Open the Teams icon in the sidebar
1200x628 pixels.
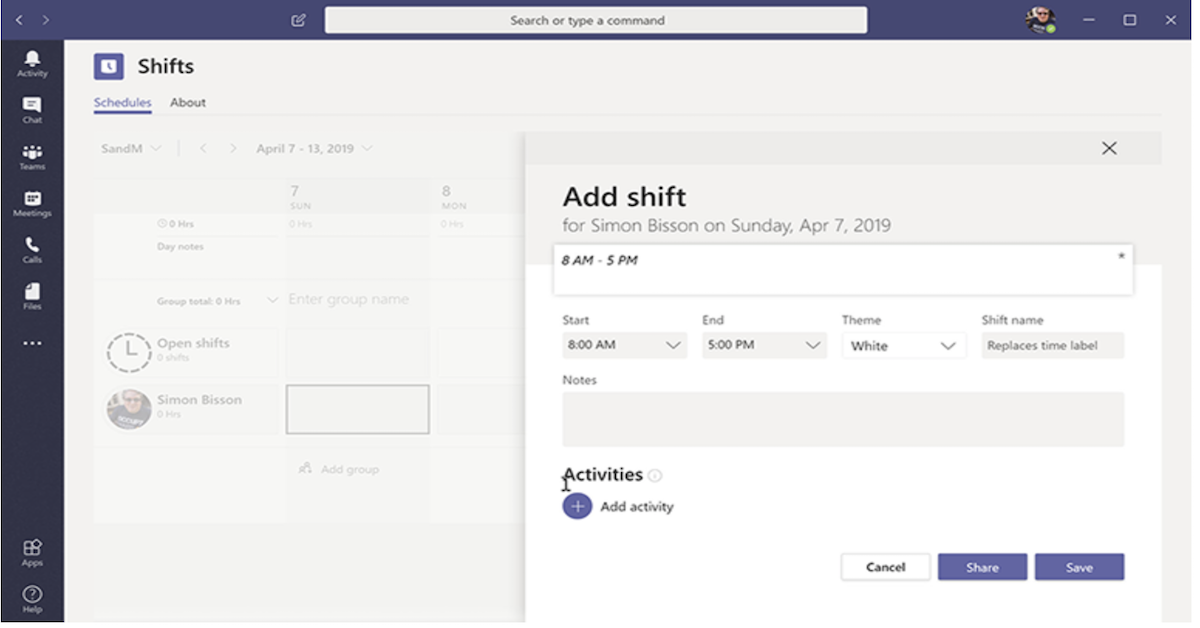(x=32, y=157)
